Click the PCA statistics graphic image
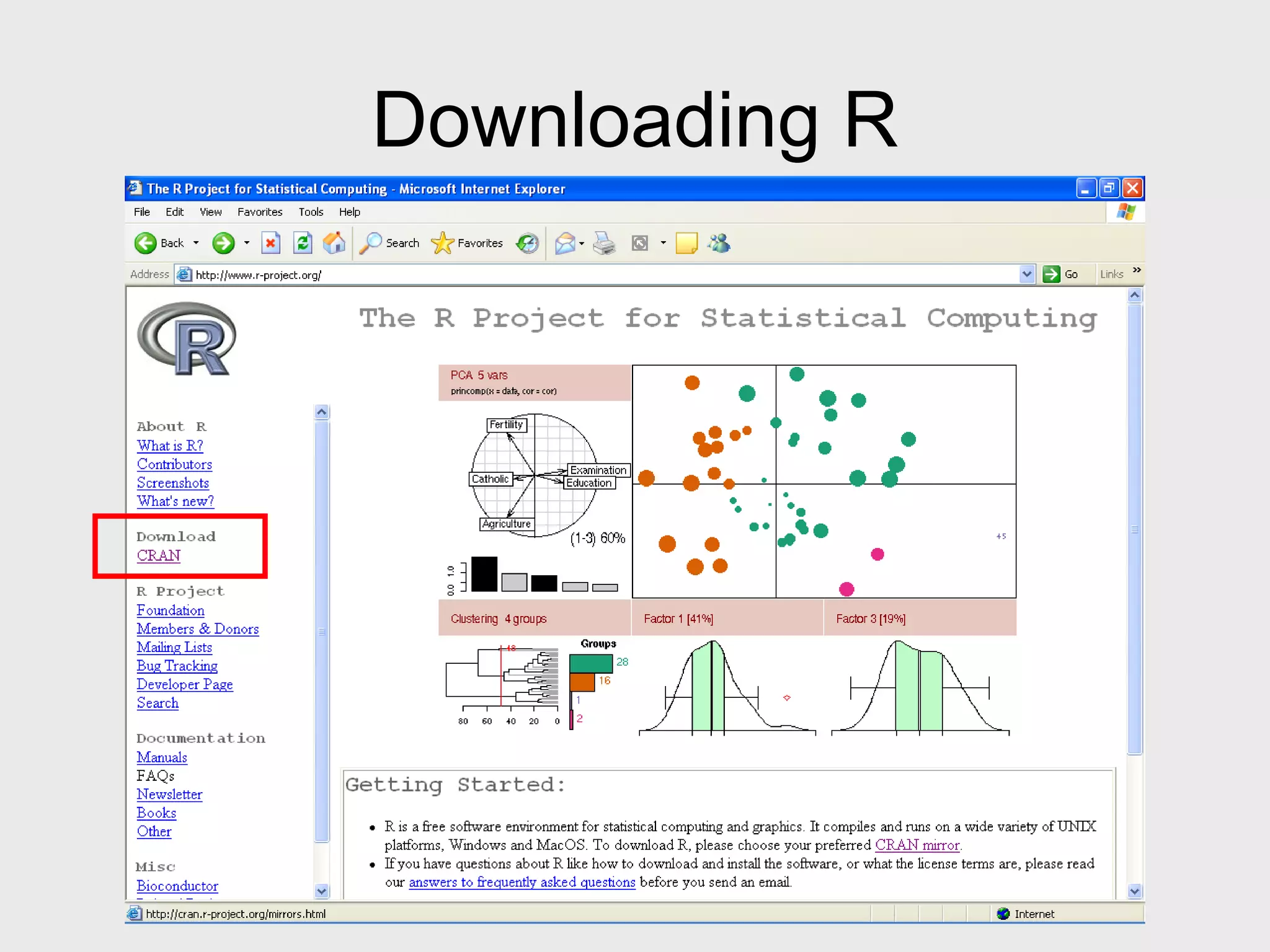Screen dimensions: 1270x952 [727, 550]
